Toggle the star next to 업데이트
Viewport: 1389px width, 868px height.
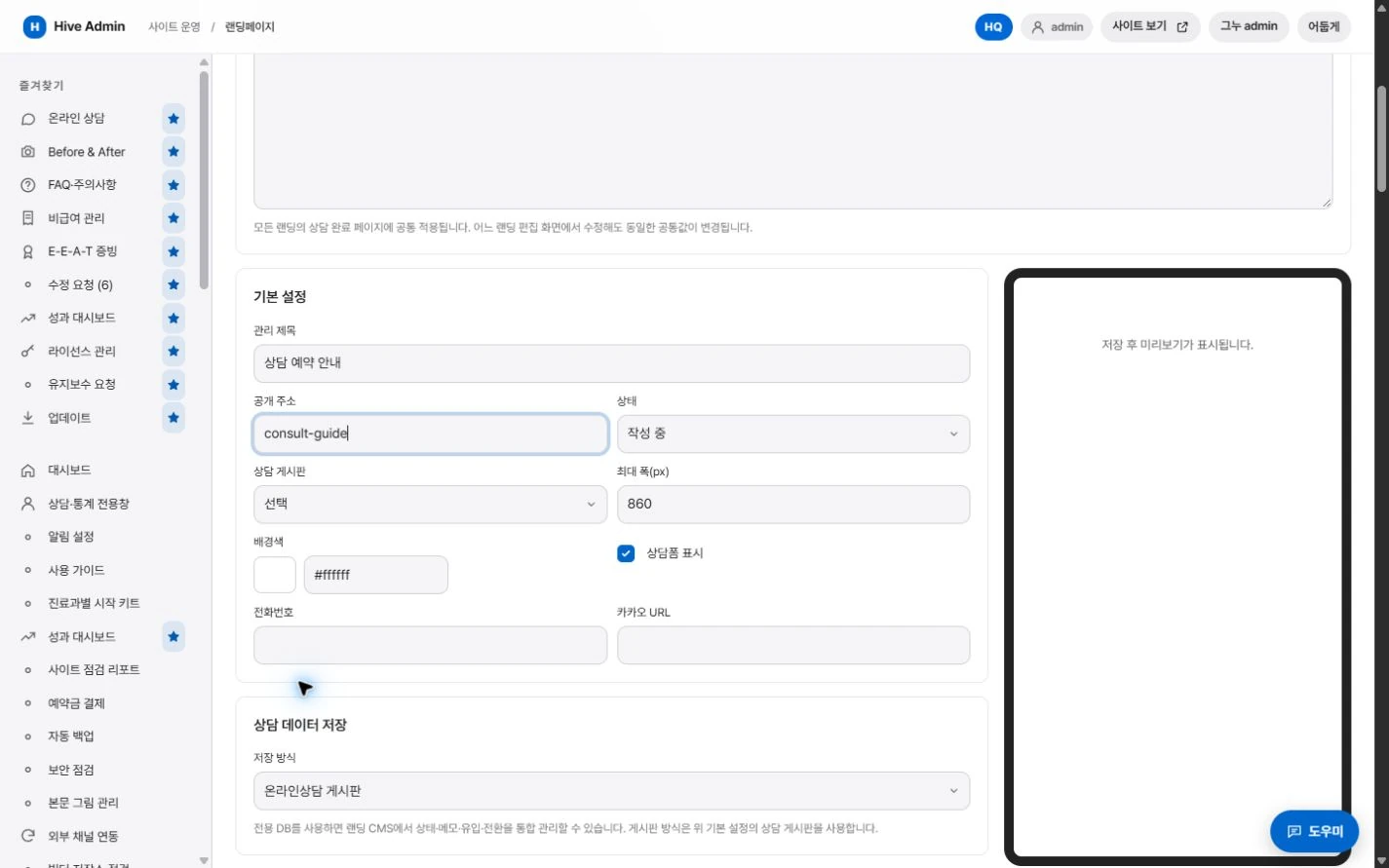click(174, 418)
